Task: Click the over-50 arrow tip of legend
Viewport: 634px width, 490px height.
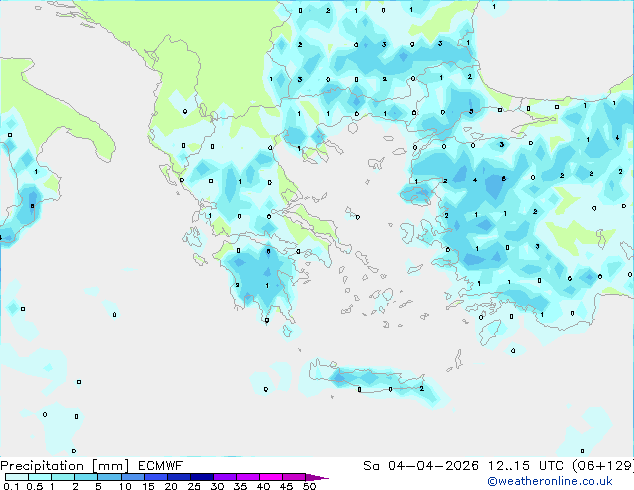Action: click(x=317, y=477)
